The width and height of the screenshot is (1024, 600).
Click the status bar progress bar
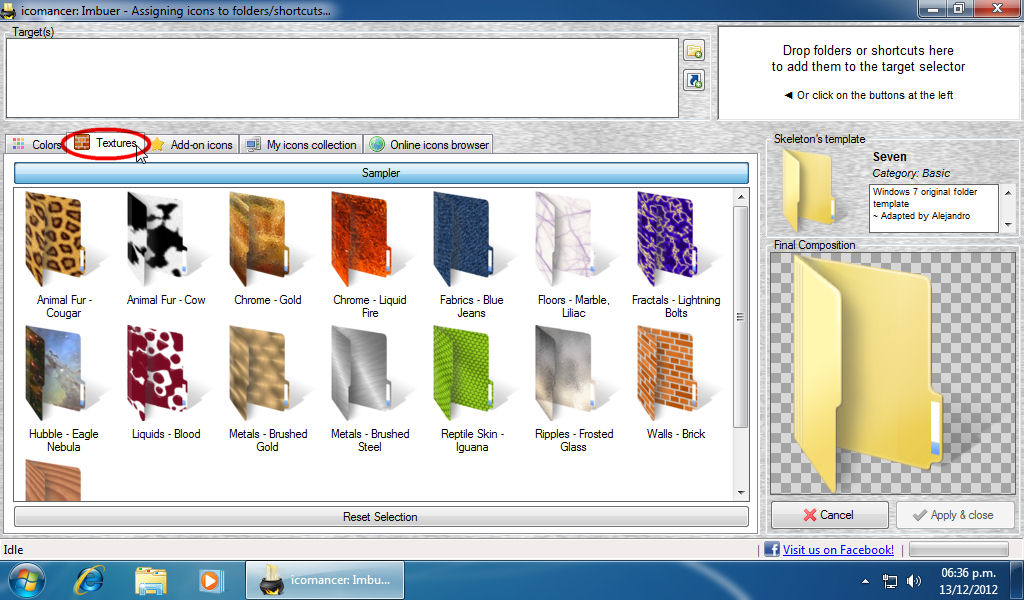[x=958, y=550]
